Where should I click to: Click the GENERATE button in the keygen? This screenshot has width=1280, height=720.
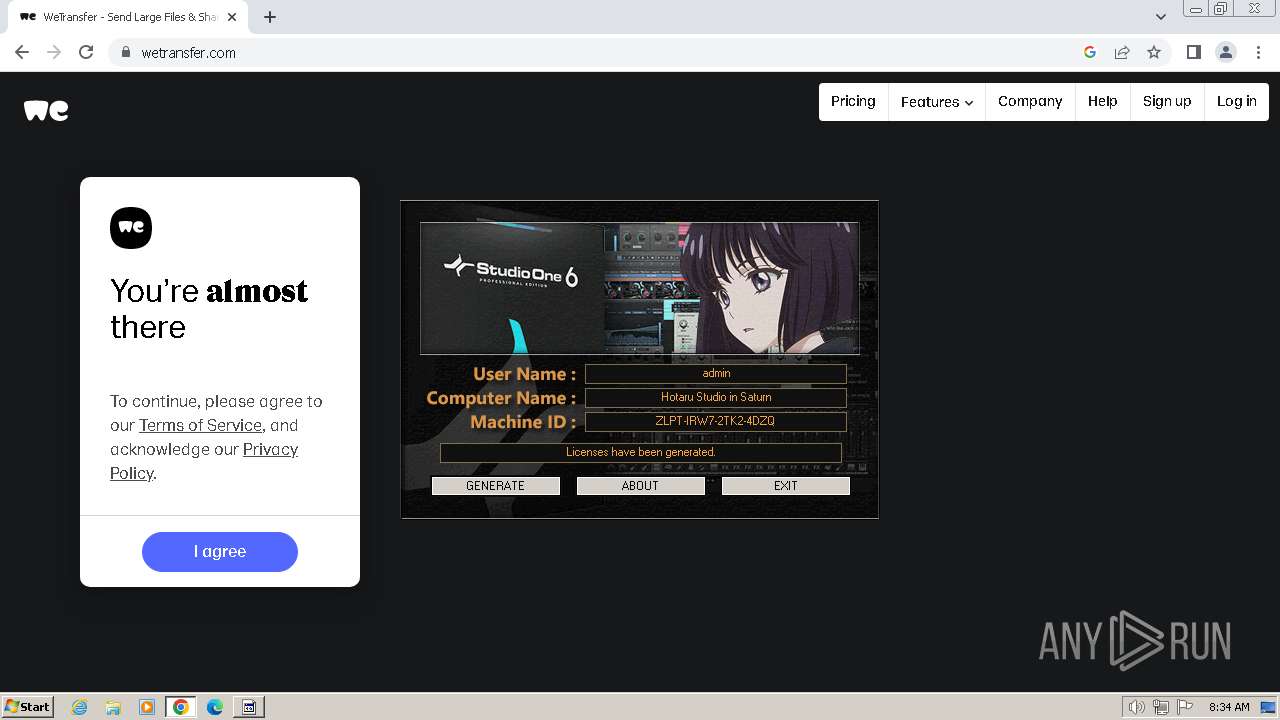coord(495,486)
